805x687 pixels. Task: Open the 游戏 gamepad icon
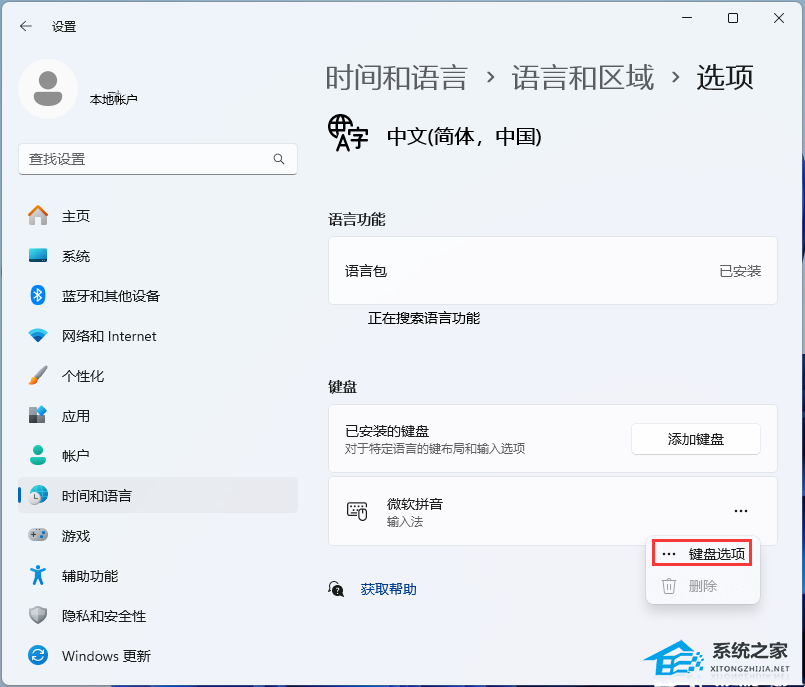pyautogui.click(x=38, y=536)
